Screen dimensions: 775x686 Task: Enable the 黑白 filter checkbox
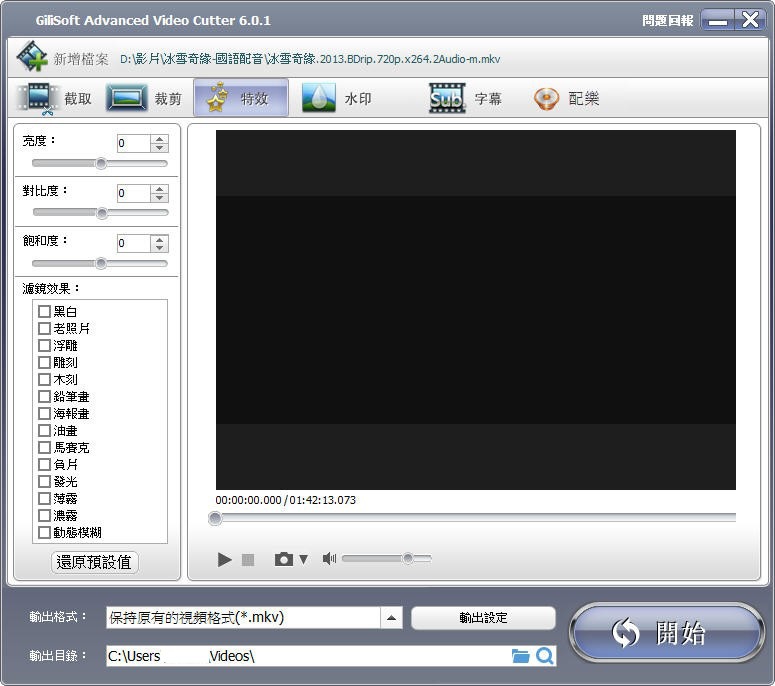[44, 311]
